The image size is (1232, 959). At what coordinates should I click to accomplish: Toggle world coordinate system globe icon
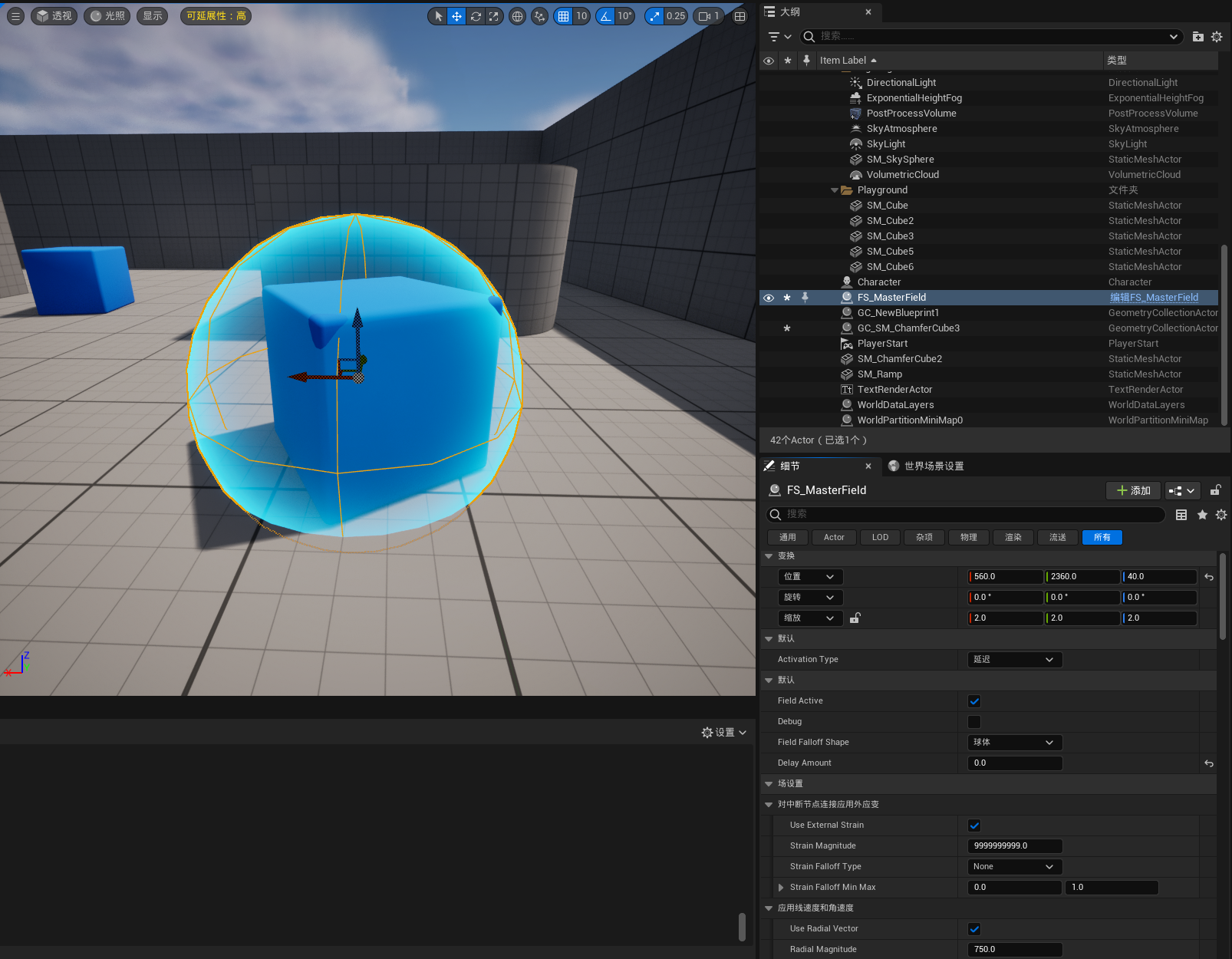[x=518, y=16]
